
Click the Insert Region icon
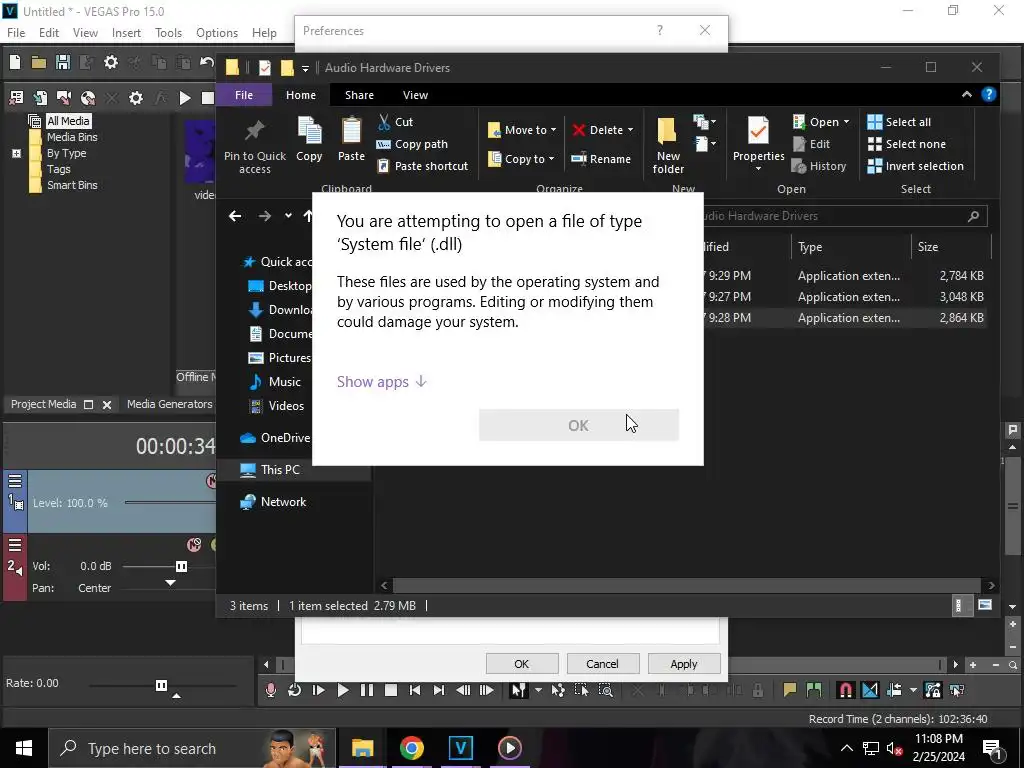(x=814, y=690)
